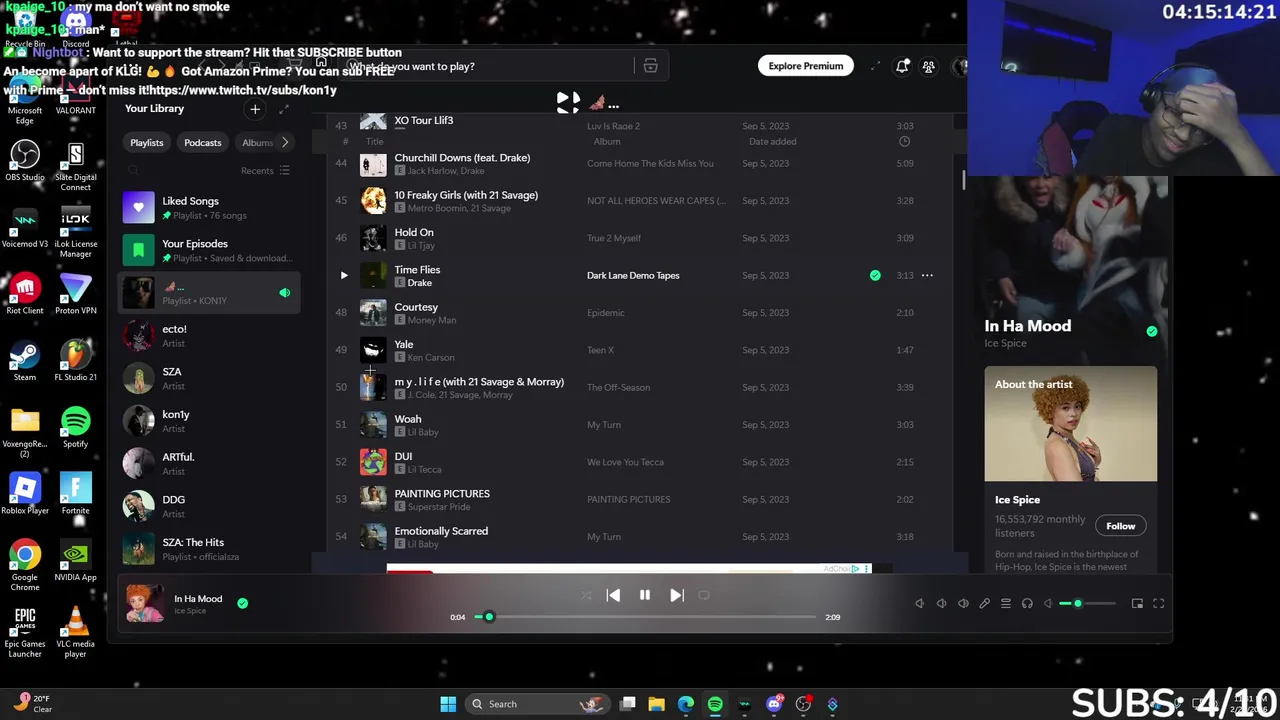Enter full screen player mode
The height and width of the screenshot is (720, 1280).
pos(1159,603)
